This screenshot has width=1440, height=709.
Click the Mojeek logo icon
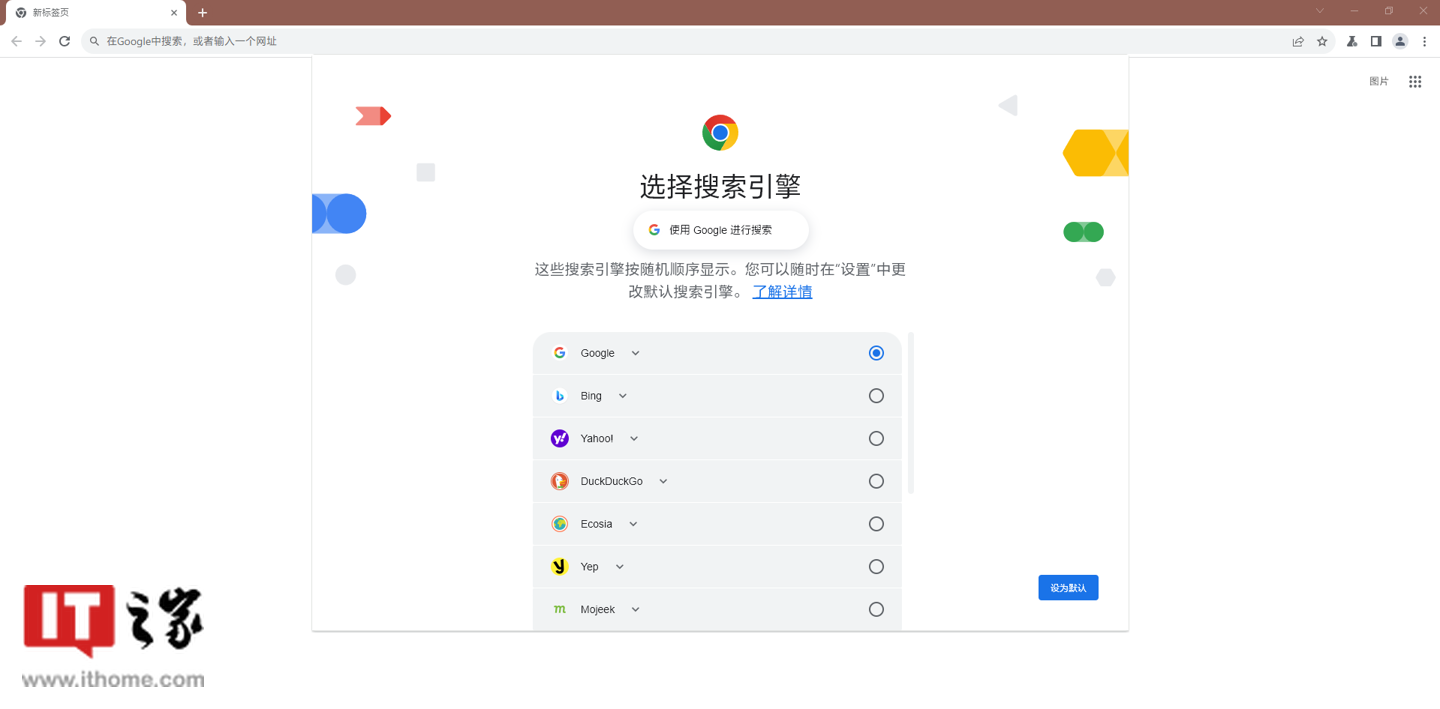[x=560, y=609]
